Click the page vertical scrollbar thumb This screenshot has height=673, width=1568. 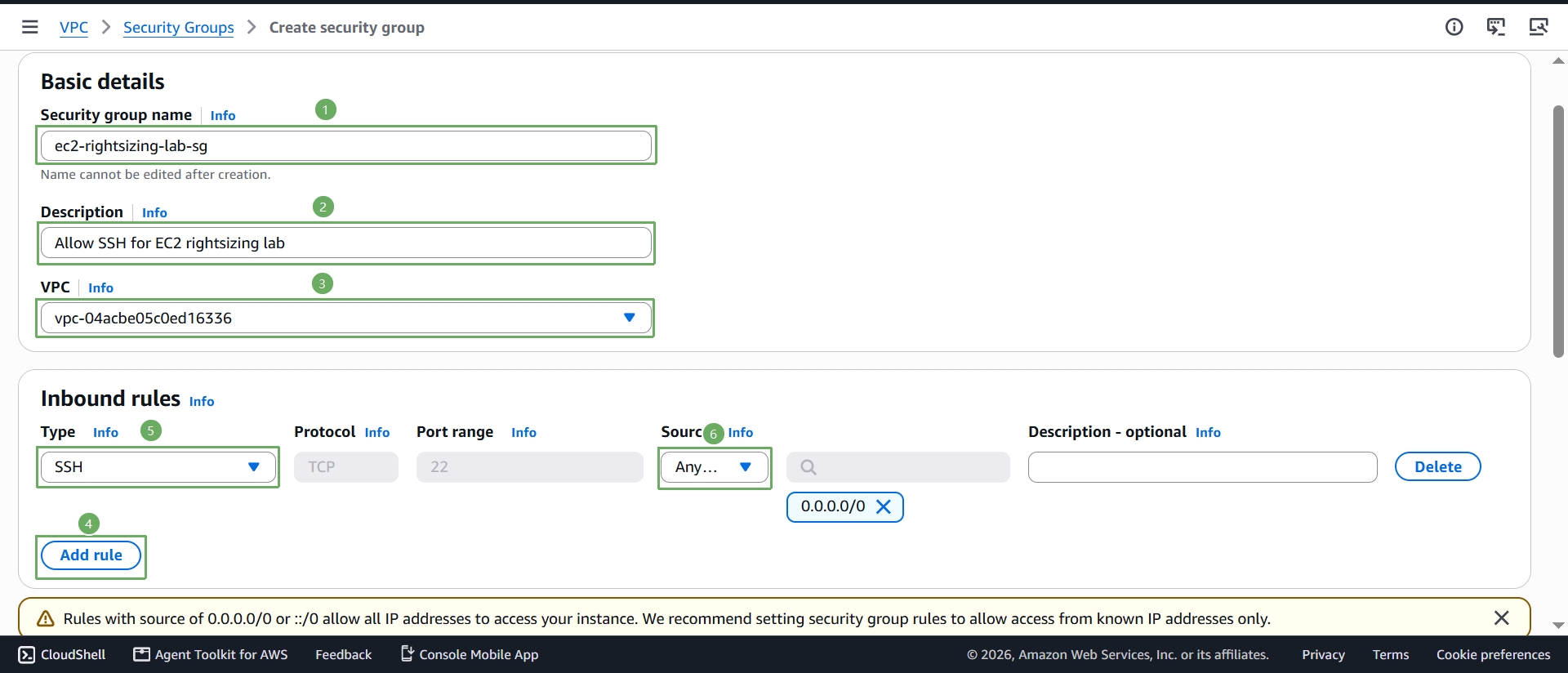1558,232
